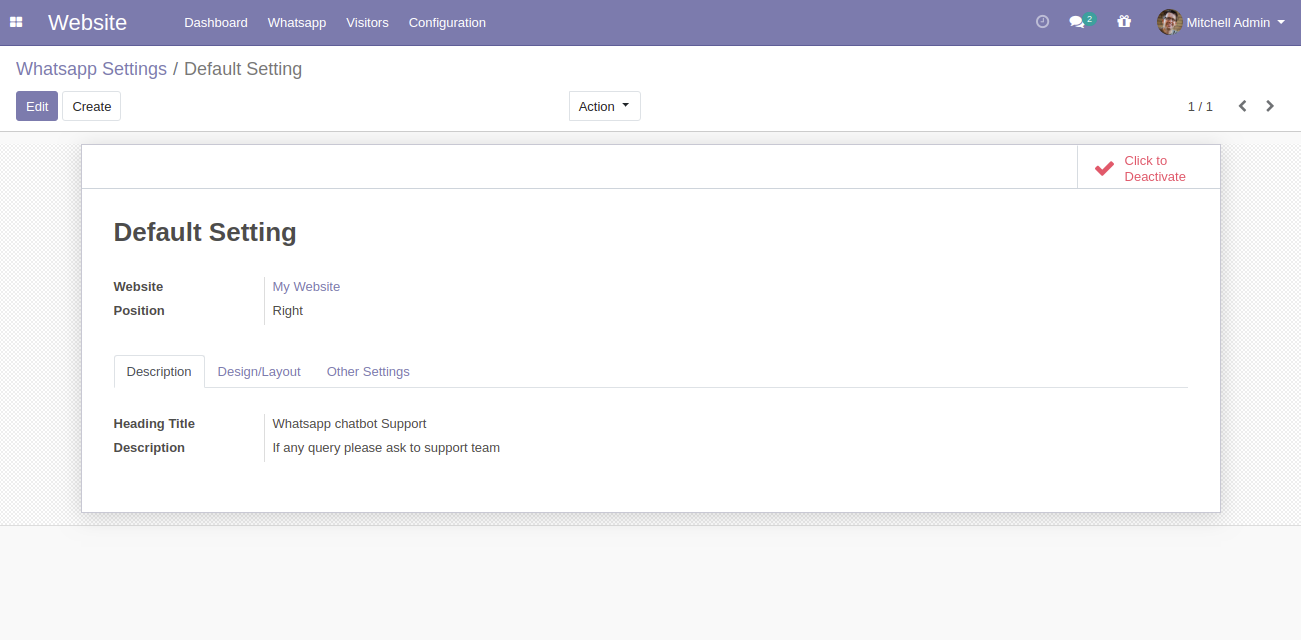Click the 'Heading Title' field label
This screenshot has width=1301, height=640.
[154, 423]
